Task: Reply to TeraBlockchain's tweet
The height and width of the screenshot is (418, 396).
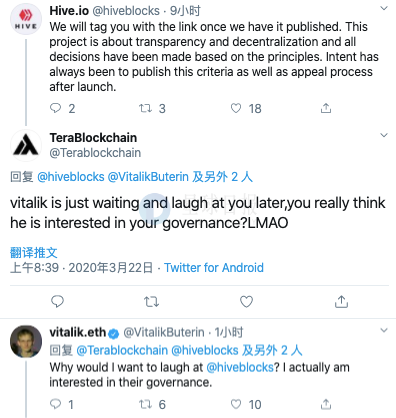Action: click(x=57, y=301)
